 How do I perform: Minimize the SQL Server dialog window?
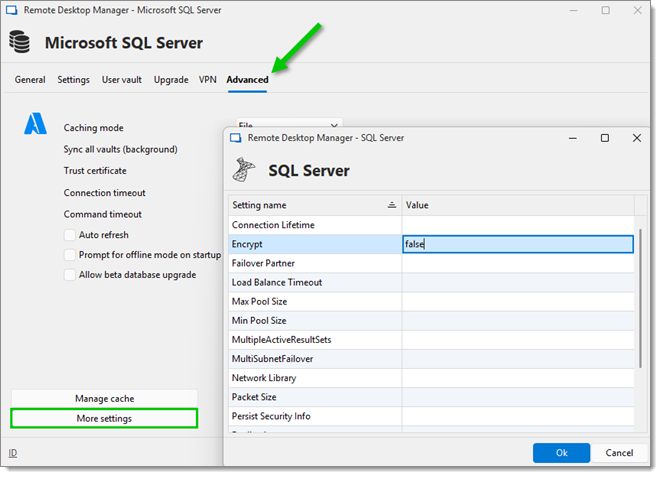point(572,138)
